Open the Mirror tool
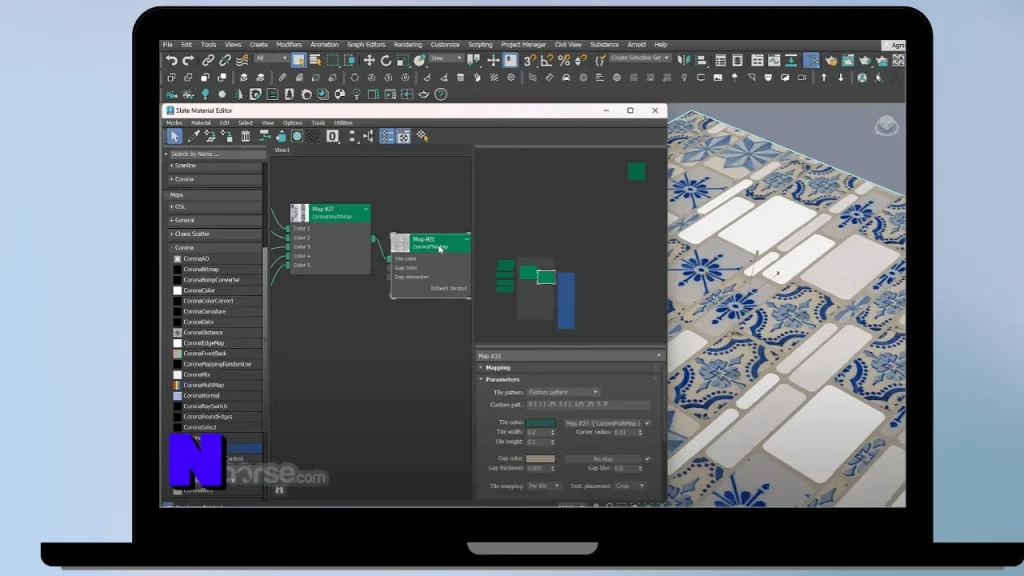The image size is (1024, 576). point(684,60)
